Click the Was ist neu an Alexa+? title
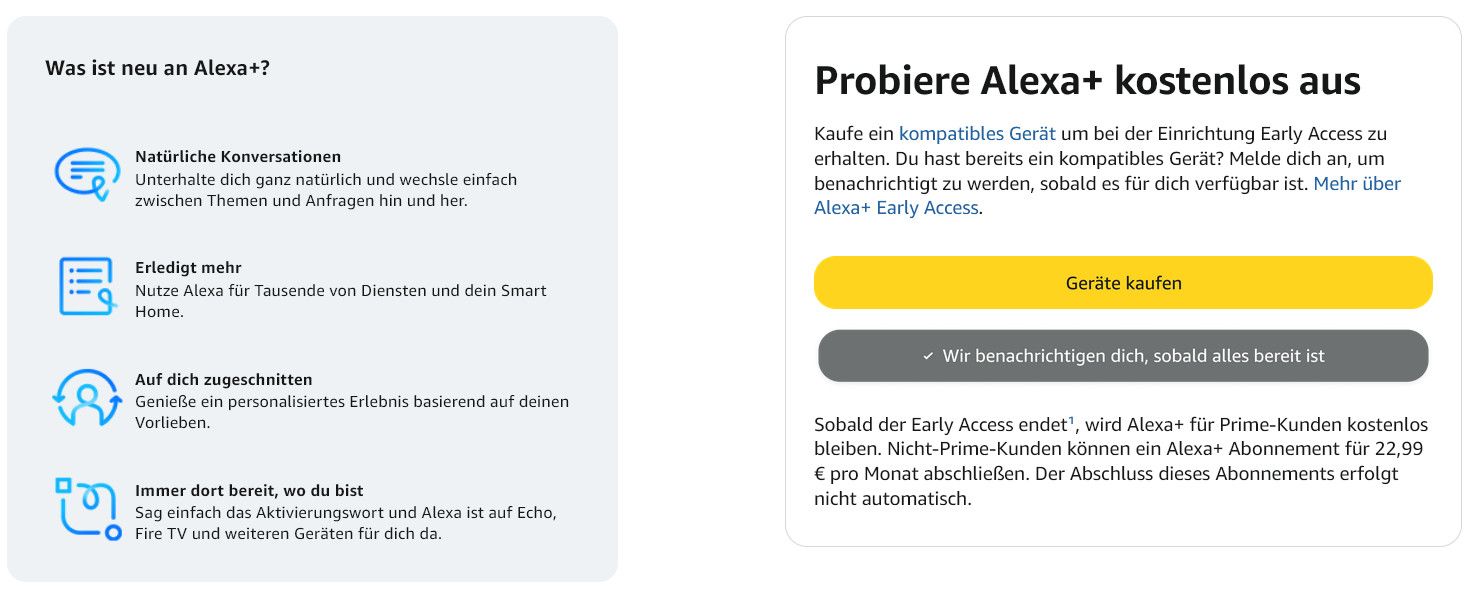This screenshot has height=589, width=1476. point(157,68)
